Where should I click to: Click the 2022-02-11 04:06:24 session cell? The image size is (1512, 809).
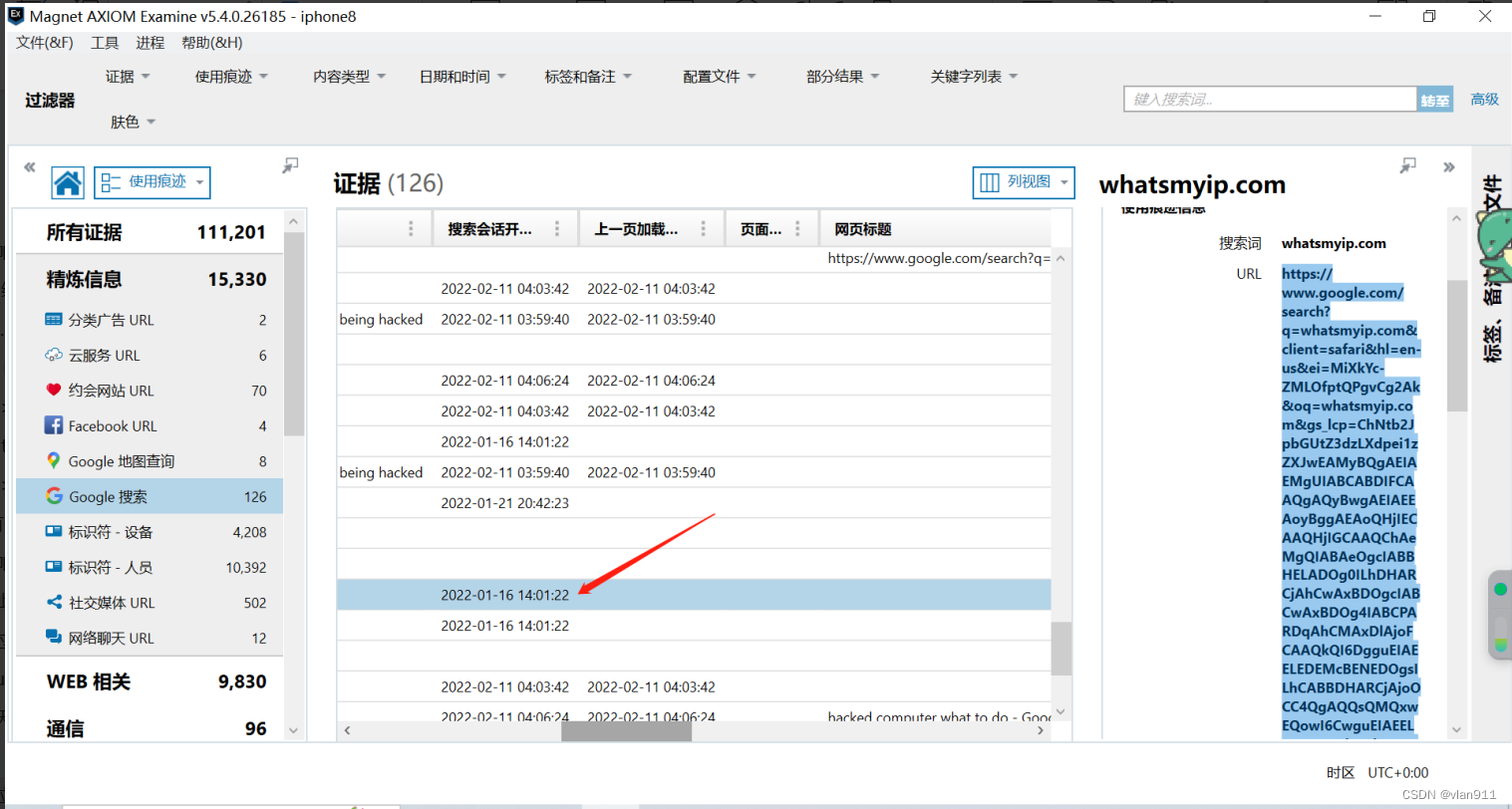505,381
